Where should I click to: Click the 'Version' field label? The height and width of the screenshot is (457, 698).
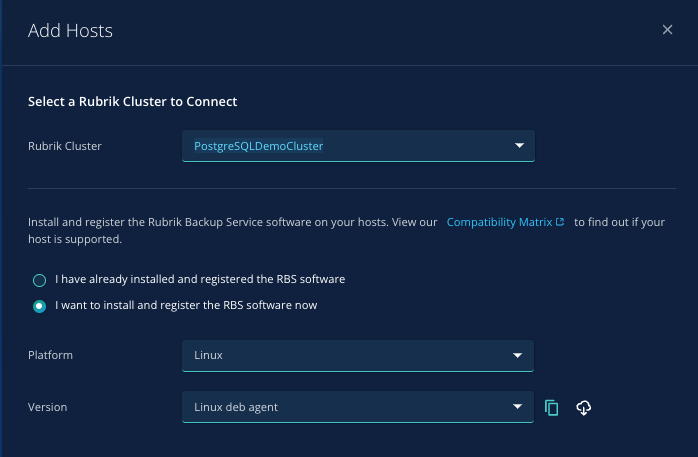(x=48, y=407)
